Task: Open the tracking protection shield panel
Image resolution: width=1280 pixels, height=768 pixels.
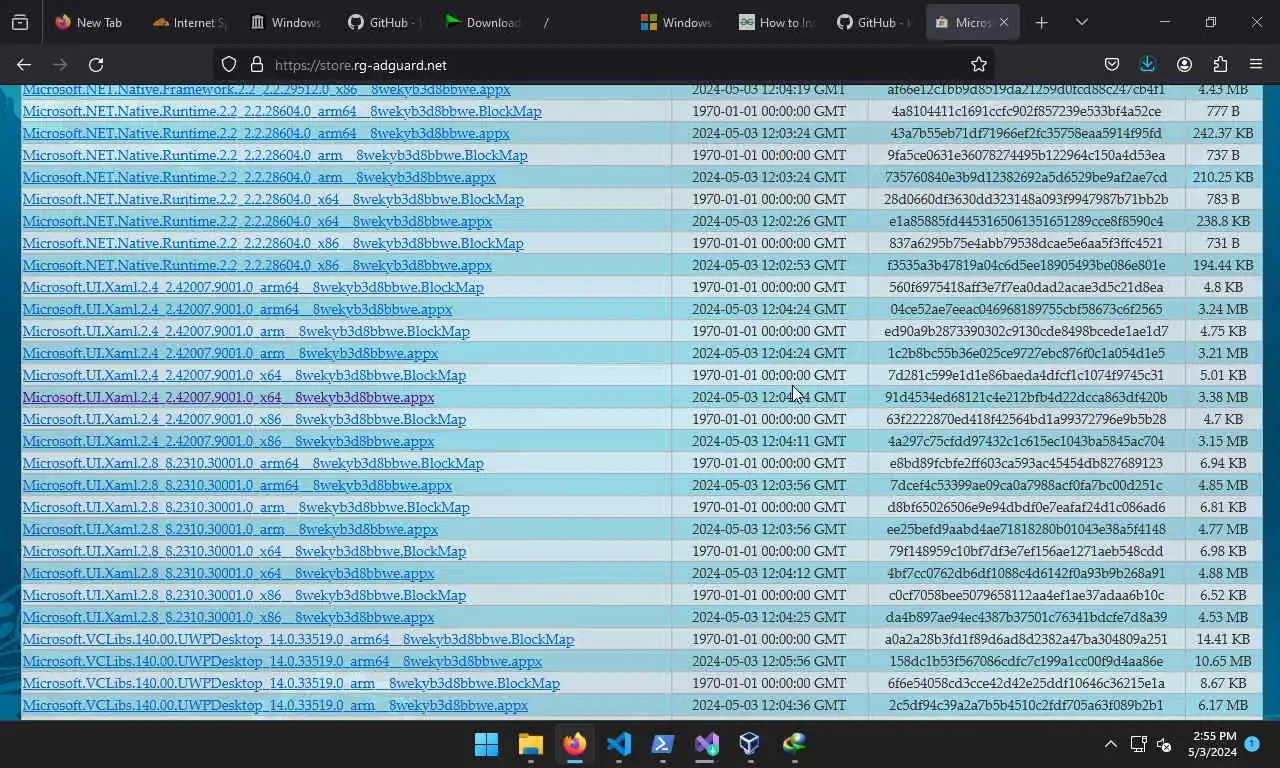Action: [229, 65]
